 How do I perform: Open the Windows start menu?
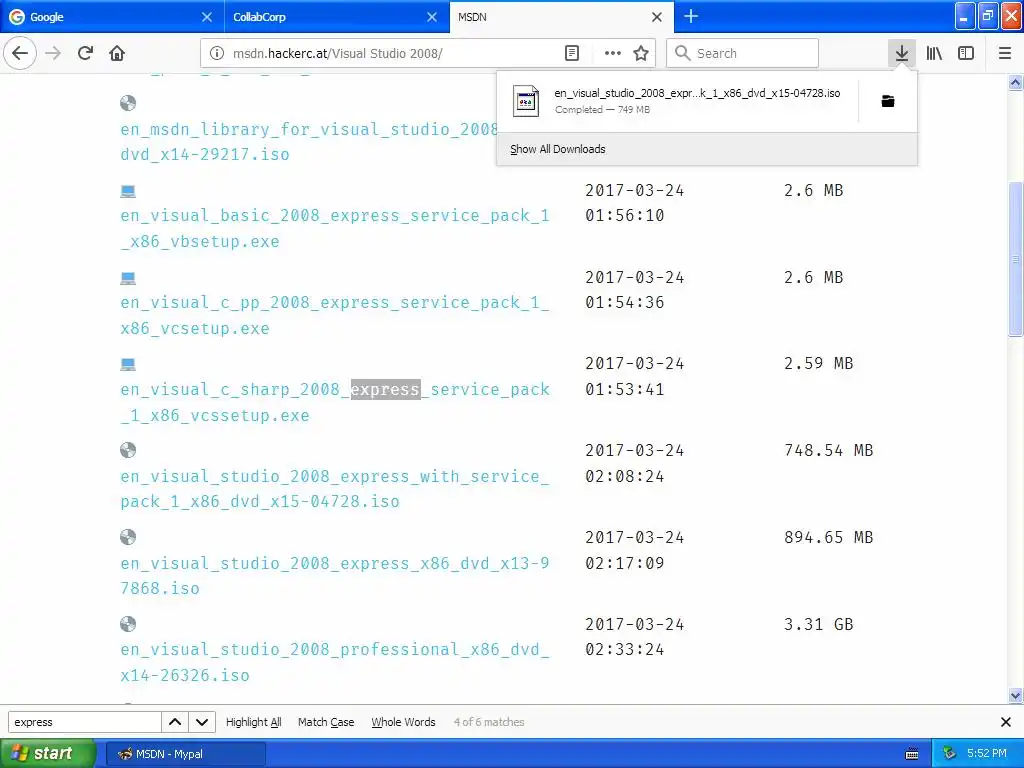[48, 753]
